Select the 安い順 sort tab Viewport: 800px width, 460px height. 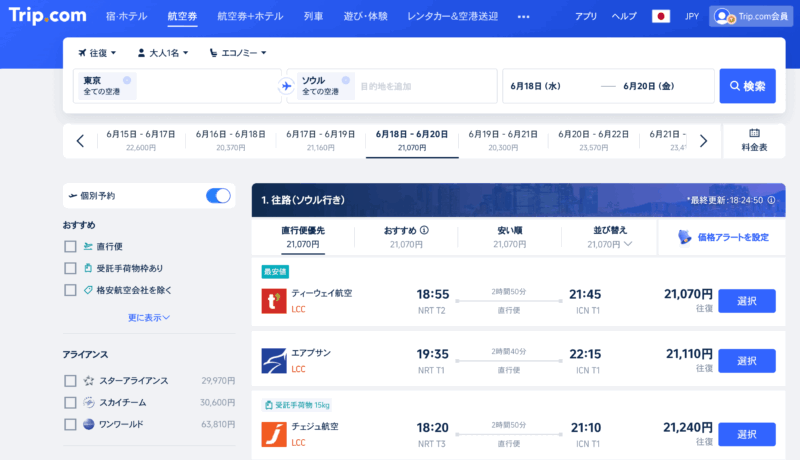tap(510, 237)
